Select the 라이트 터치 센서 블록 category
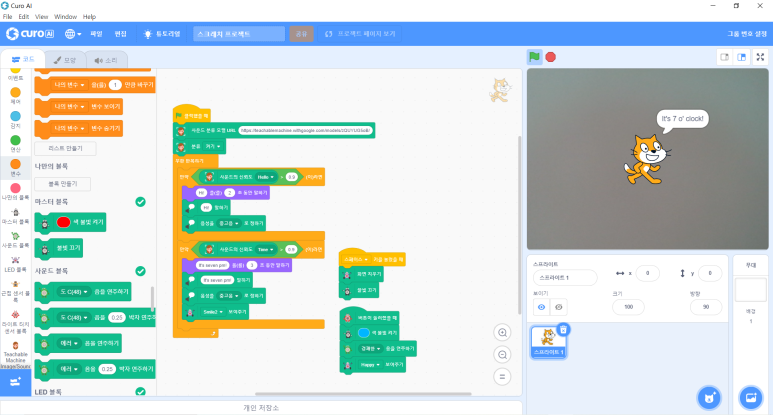Viewport: 773px width, 415px height. [x=16, y=322]
